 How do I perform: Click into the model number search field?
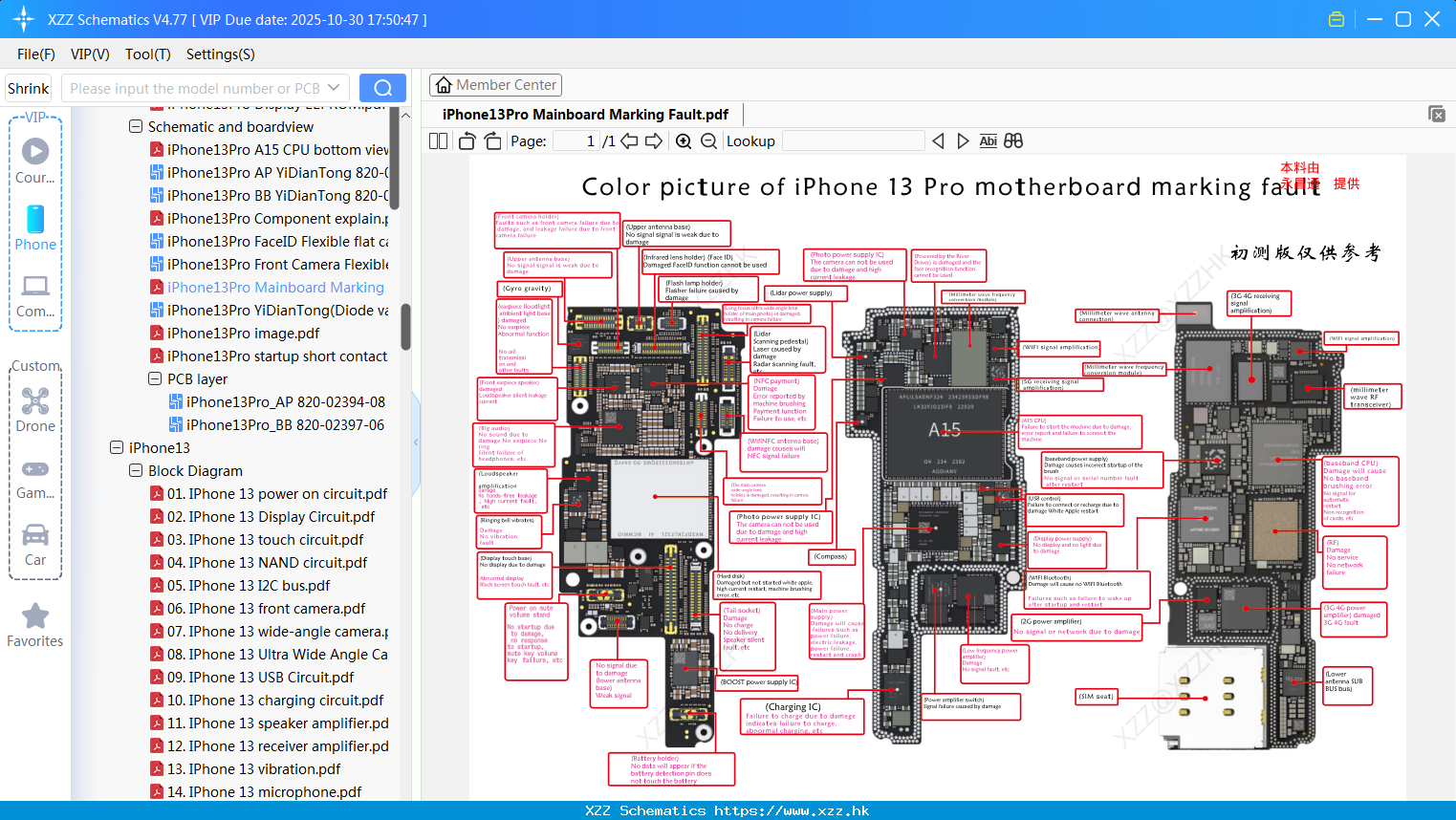click(195, 88)
